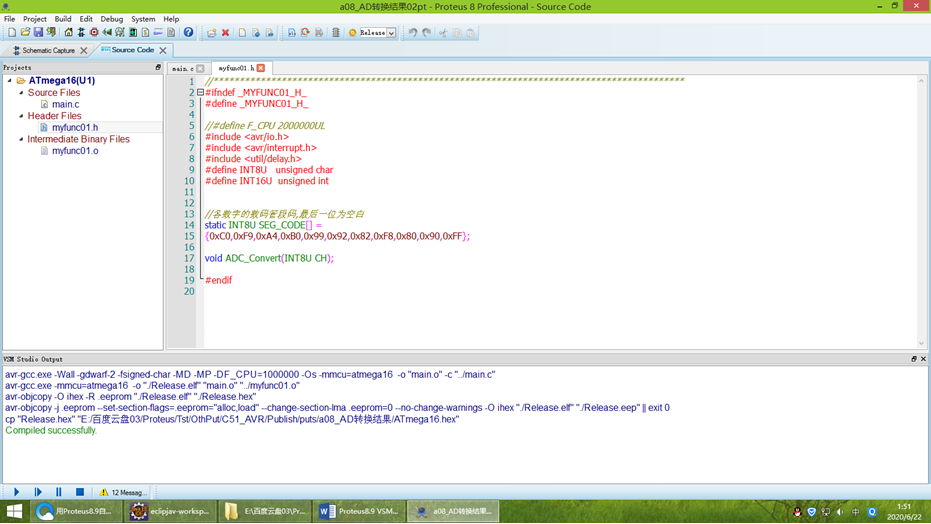Select myfunc01.o in the project tree
The width and height of the screenshot is (931, 524).
click(x=75, y=151)
